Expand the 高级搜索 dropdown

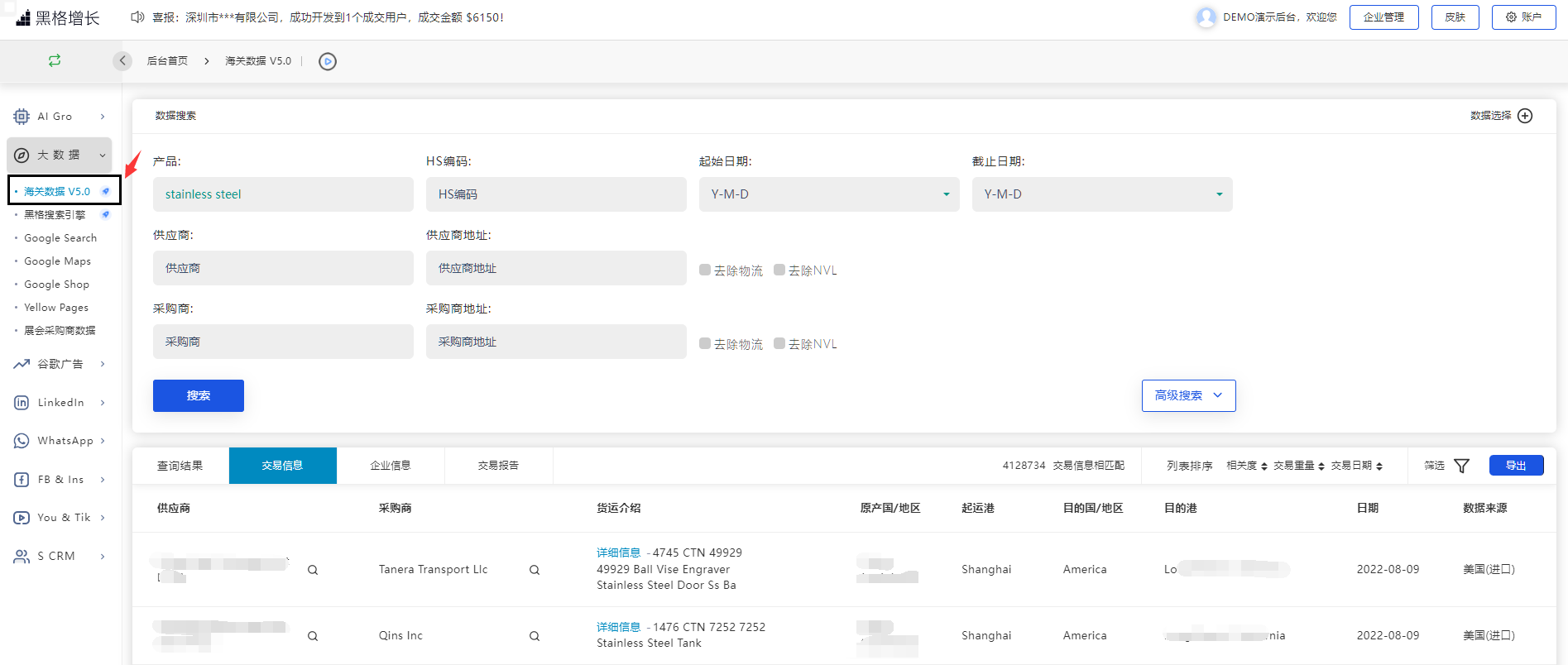pos(1188,395)
